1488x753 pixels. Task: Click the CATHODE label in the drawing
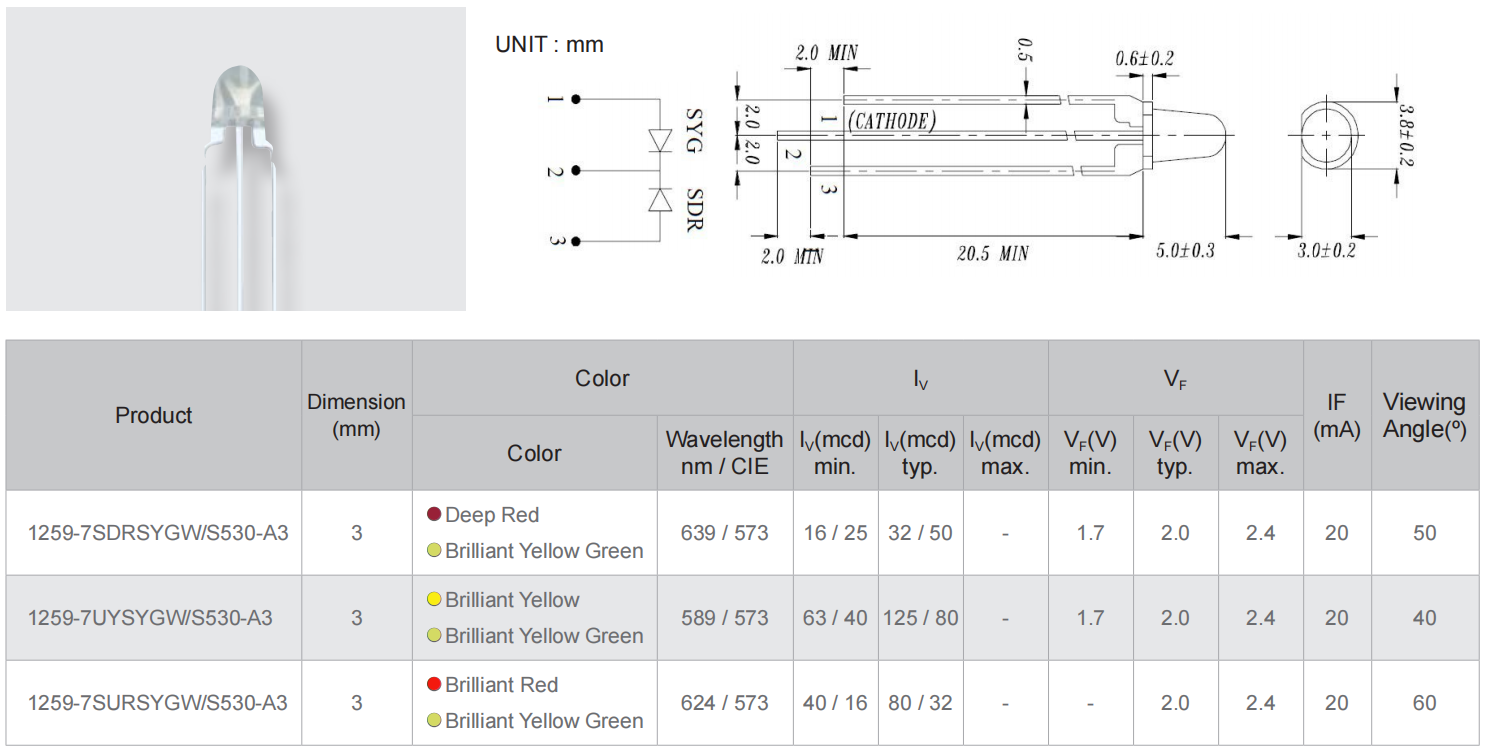892,121
